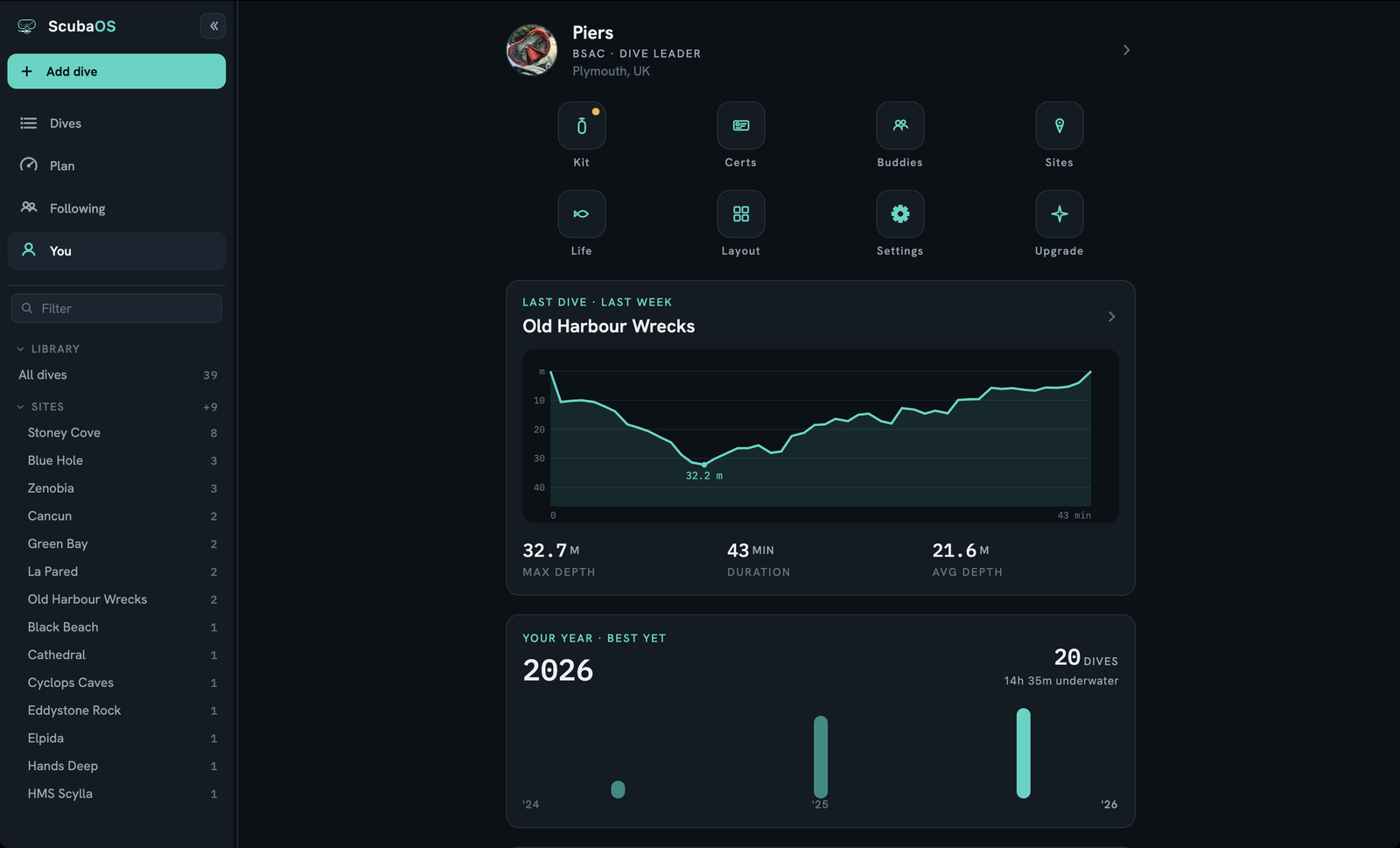Open the Certs card icon
This screenshot has height=848, width=1400.
[741, 126]
